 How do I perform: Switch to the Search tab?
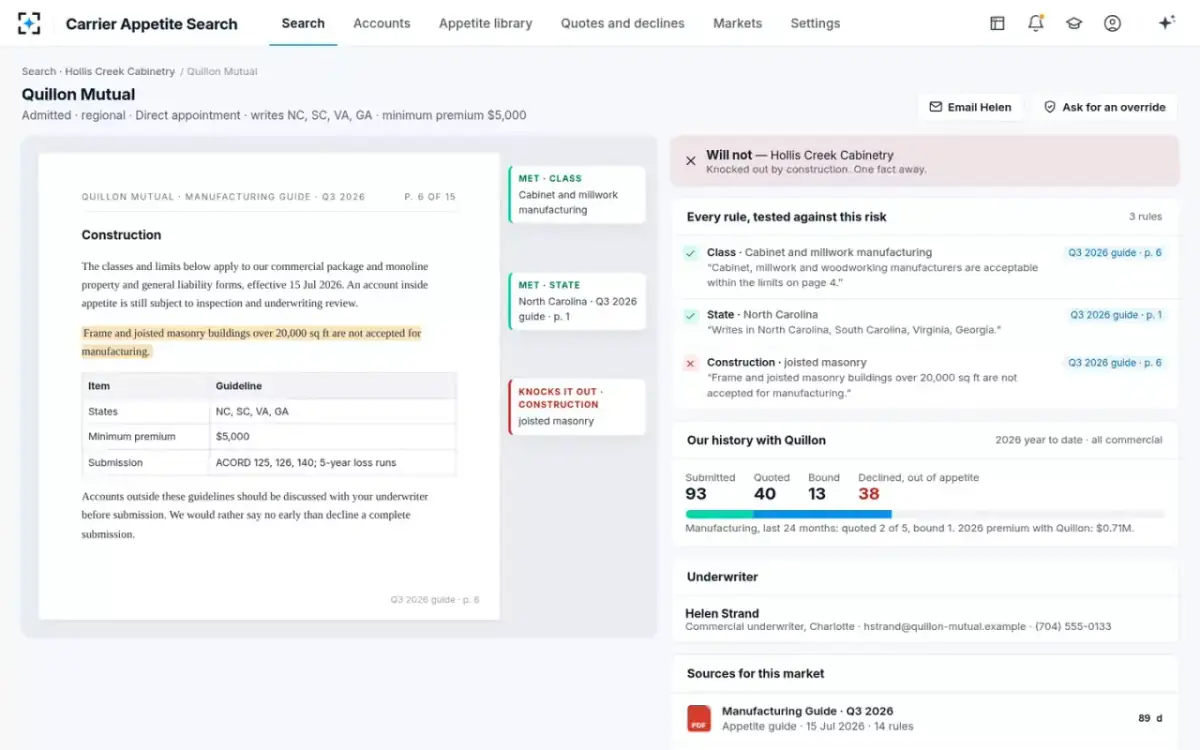[x=303, y=23]
